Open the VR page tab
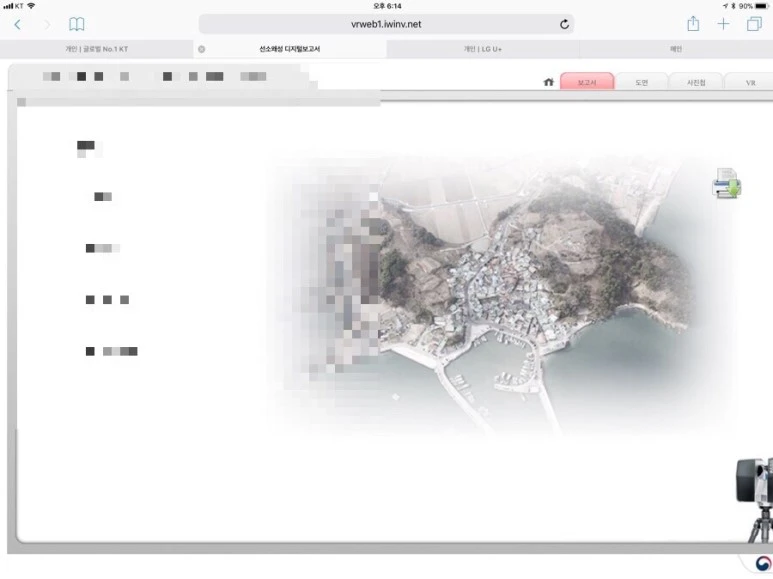Image resolution: width=773 pixels, height=579 pixels. pos(750,82)
